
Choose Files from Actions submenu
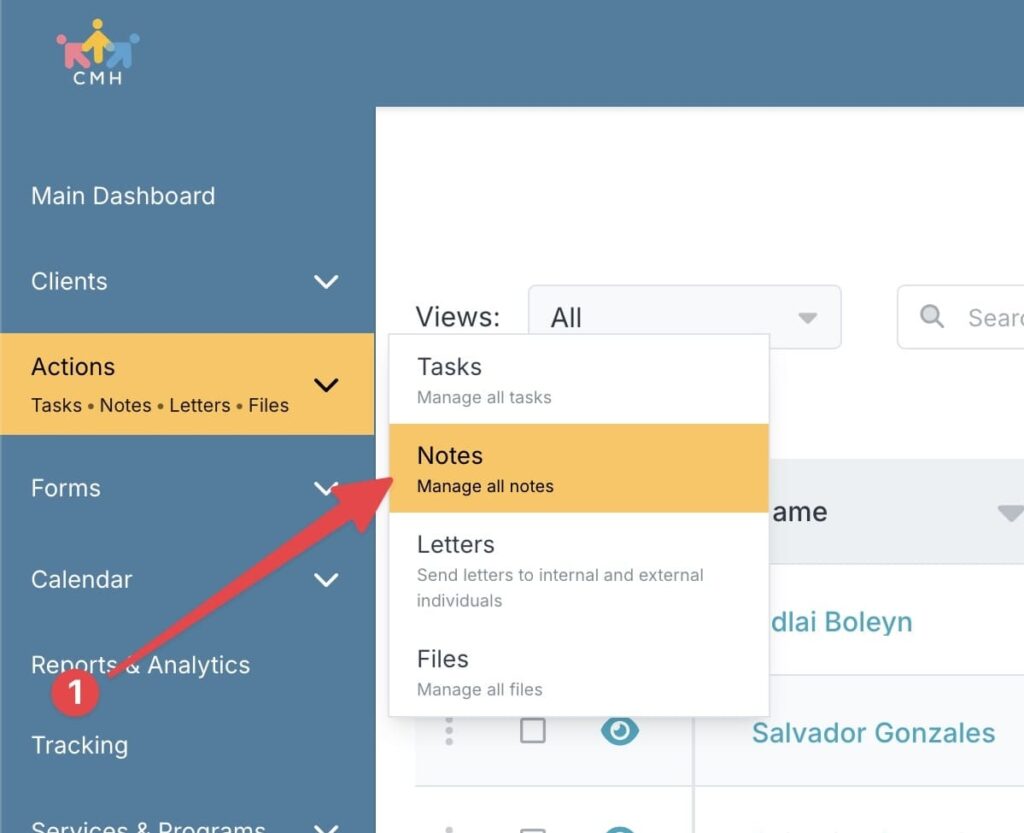pyautogui.click(x=579, y=672)
